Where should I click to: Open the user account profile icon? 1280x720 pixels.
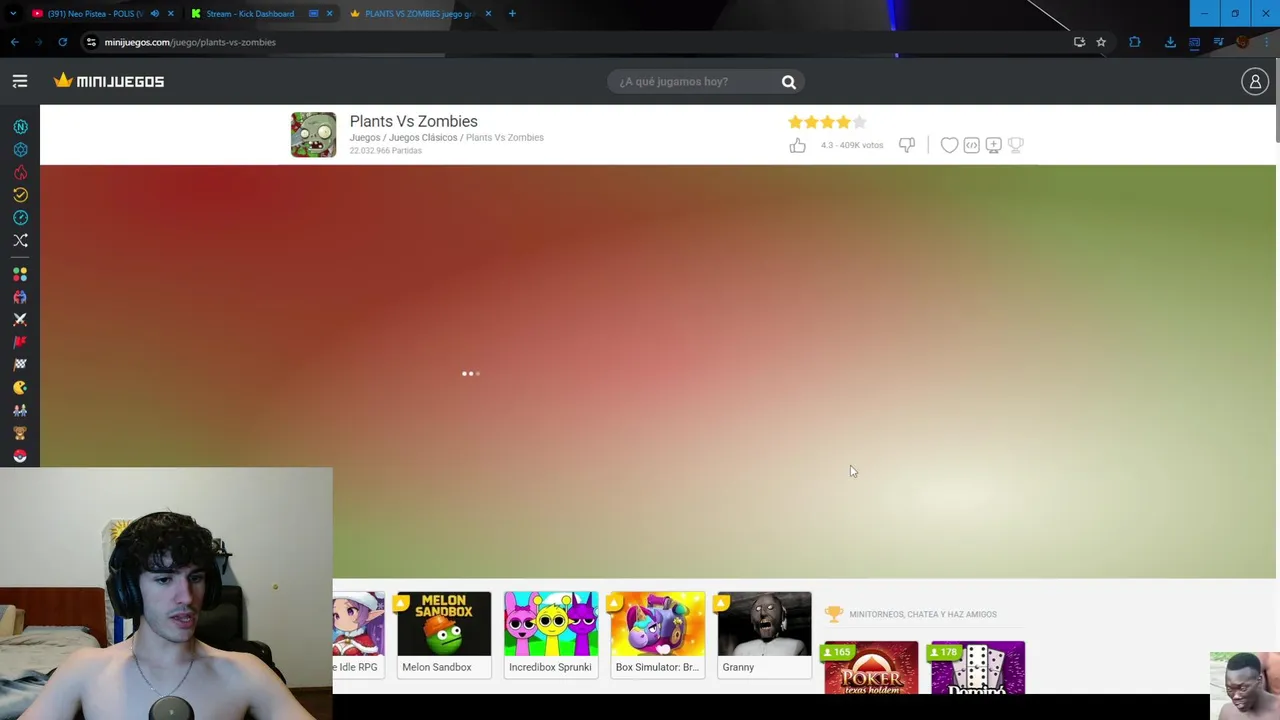[x=1254, y=82]
